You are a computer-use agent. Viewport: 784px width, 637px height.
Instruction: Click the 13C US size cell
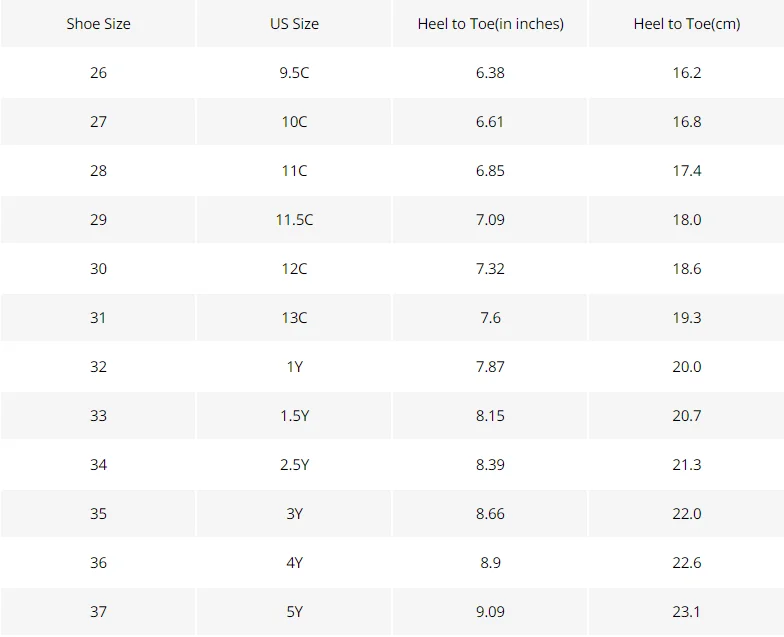click(x=294, y=318)
